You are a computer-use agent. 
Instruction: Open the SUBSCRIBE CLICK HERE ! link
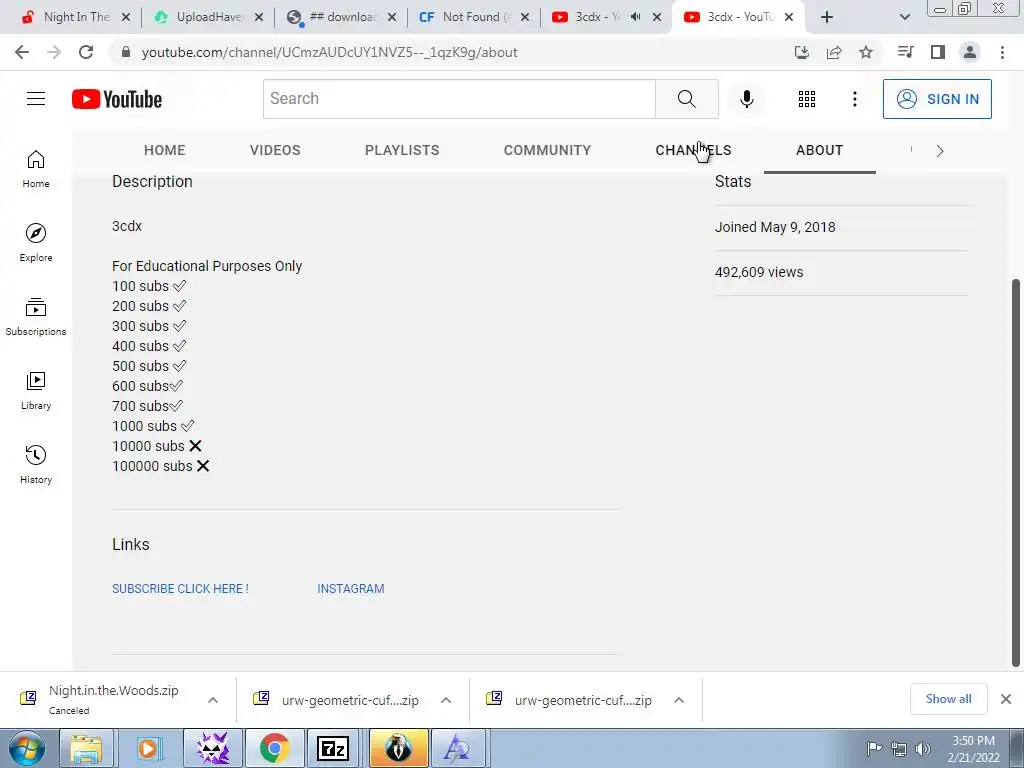click(180, 588)
